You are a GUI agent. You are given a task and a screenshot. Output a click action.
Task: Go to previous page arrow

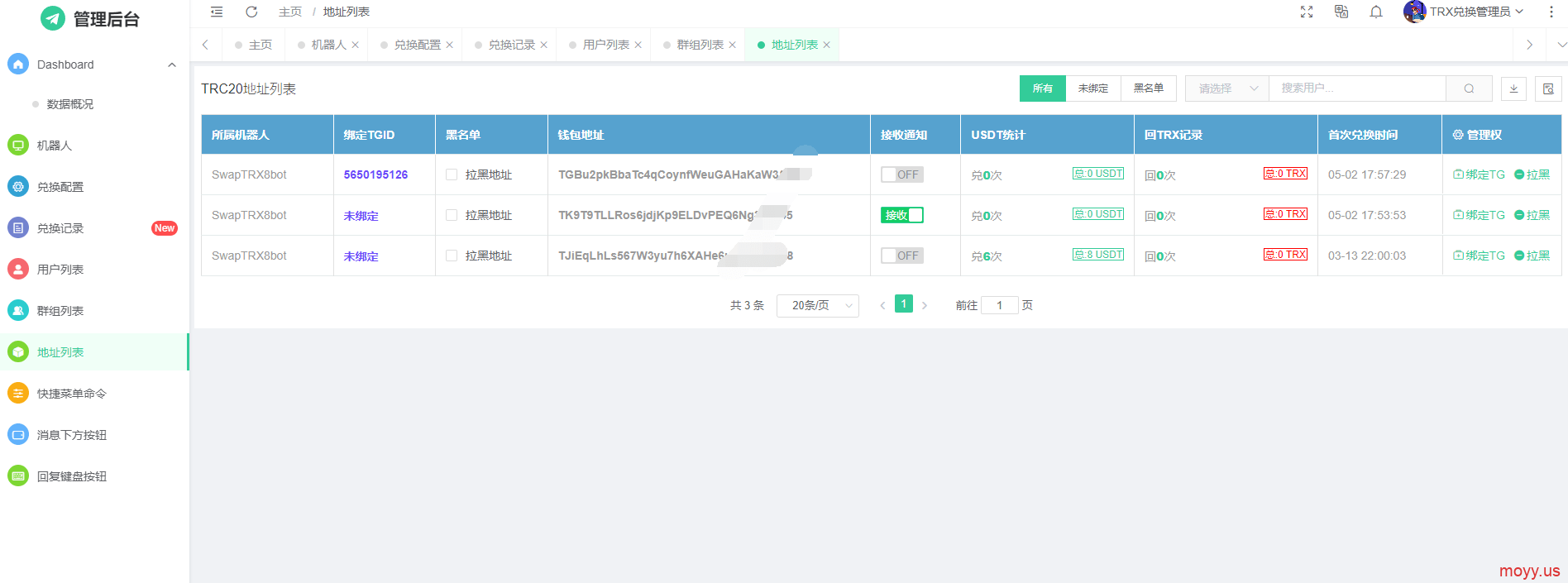tap(882, 305)
